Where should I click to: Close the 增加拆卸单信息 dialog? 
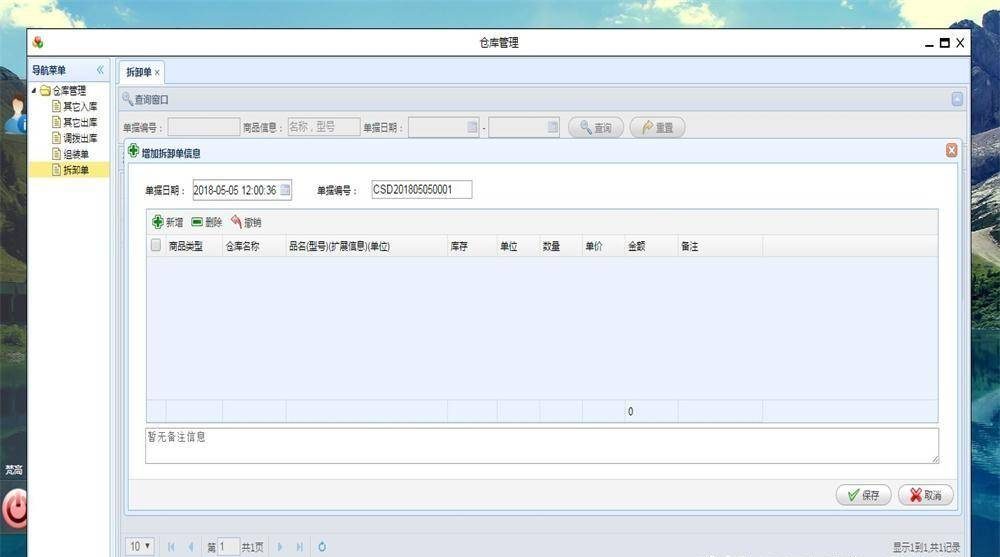point(951,150)
